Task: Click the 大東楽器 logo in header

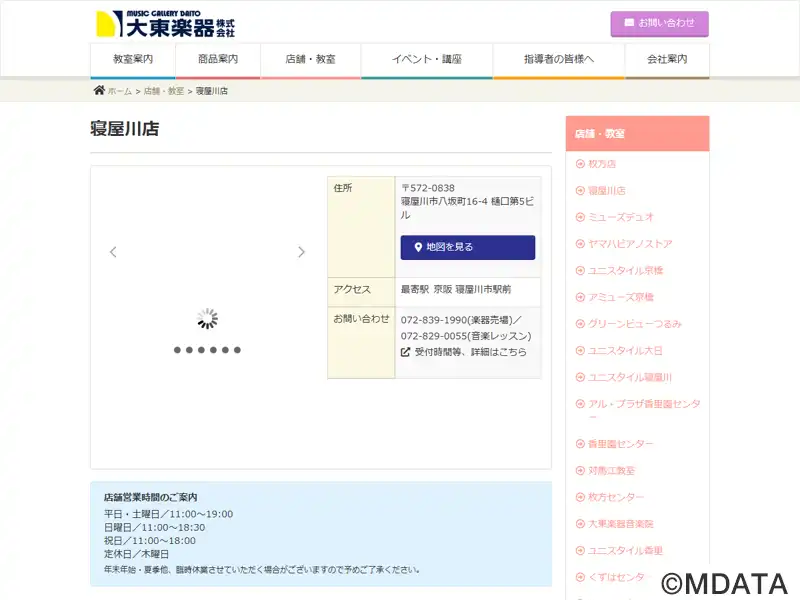Action: click(x=165, y=24)
